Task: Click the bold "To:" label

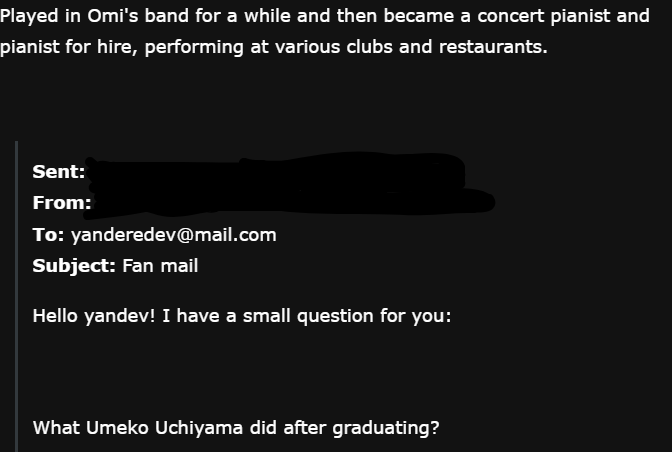Action: coord(48,235)
